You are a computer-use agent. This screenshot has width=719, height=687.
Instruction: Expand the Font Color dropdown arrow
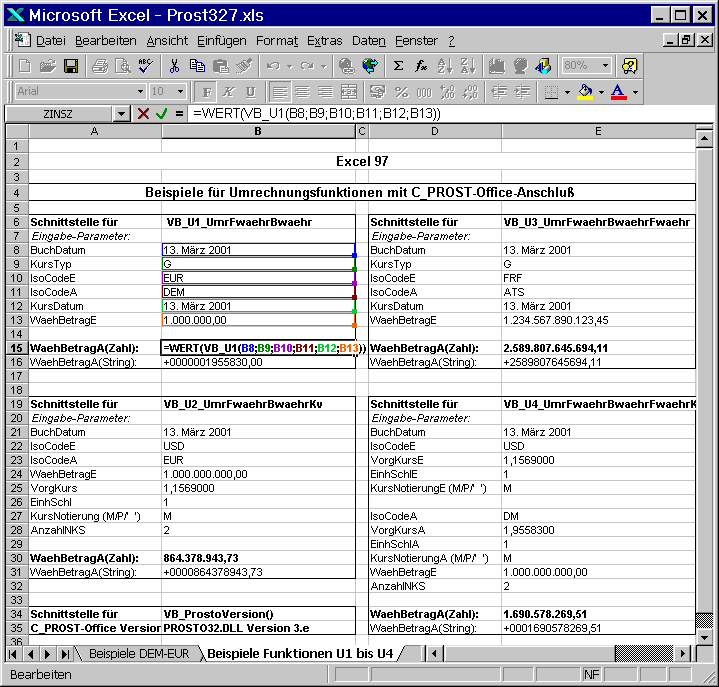[x=636, y=92]
